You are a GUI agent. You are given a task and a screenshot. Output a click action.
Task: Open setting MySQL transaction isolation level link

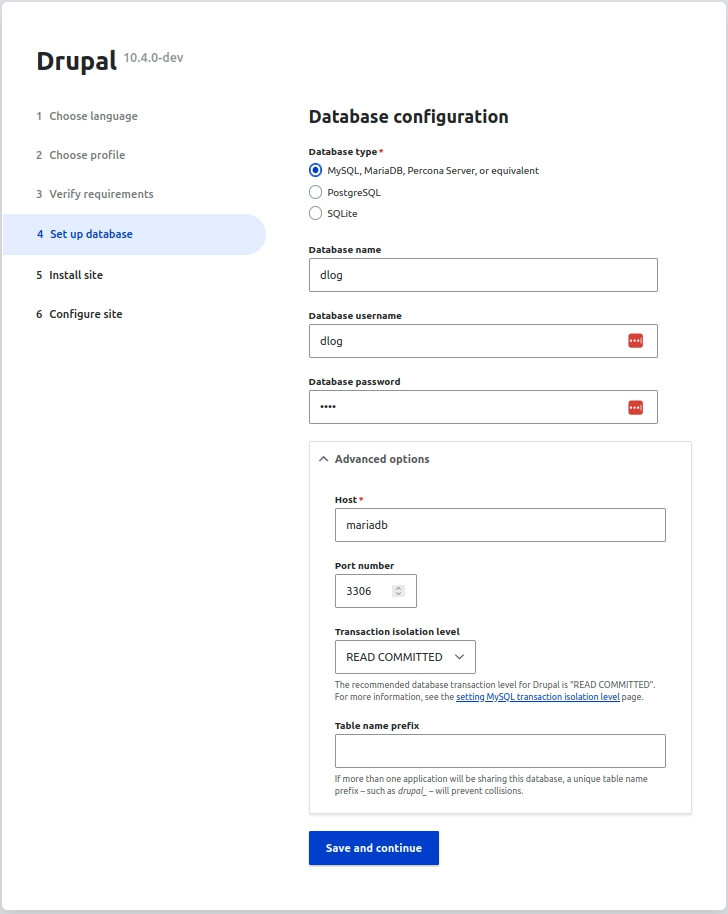tap(537, 697)
